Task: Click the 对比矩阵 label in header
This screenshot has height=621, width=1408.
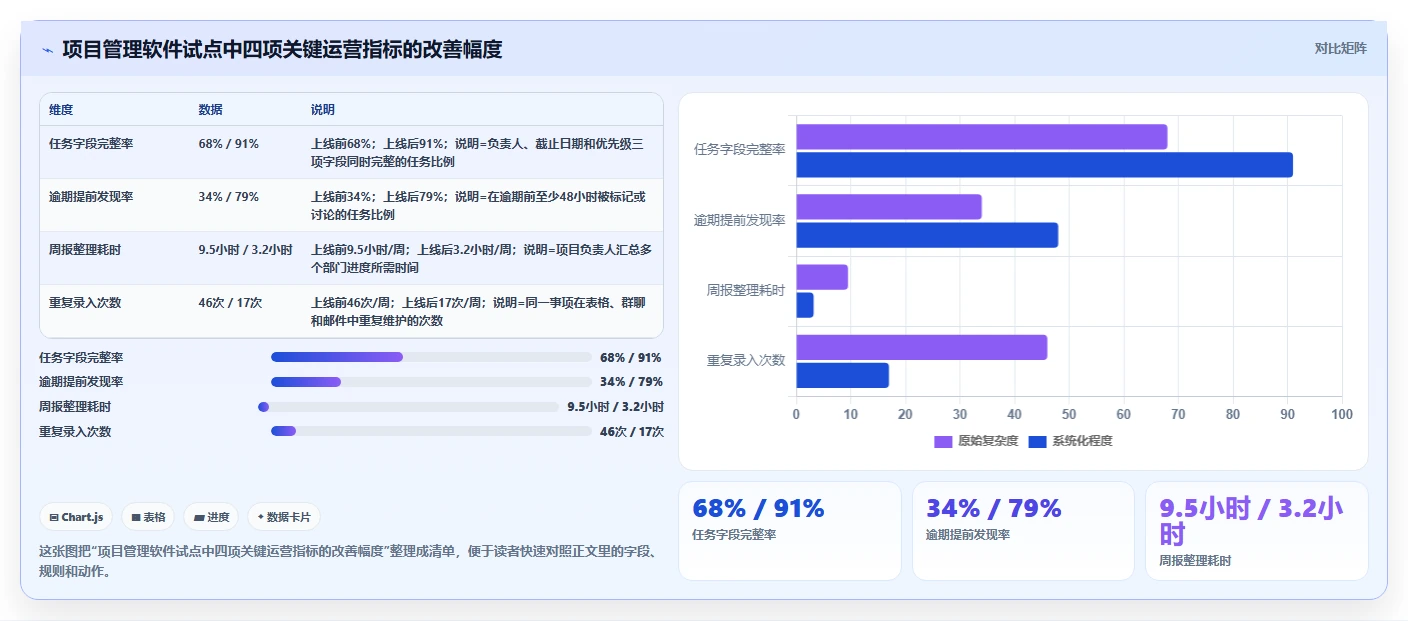Action: point(1340,48)
